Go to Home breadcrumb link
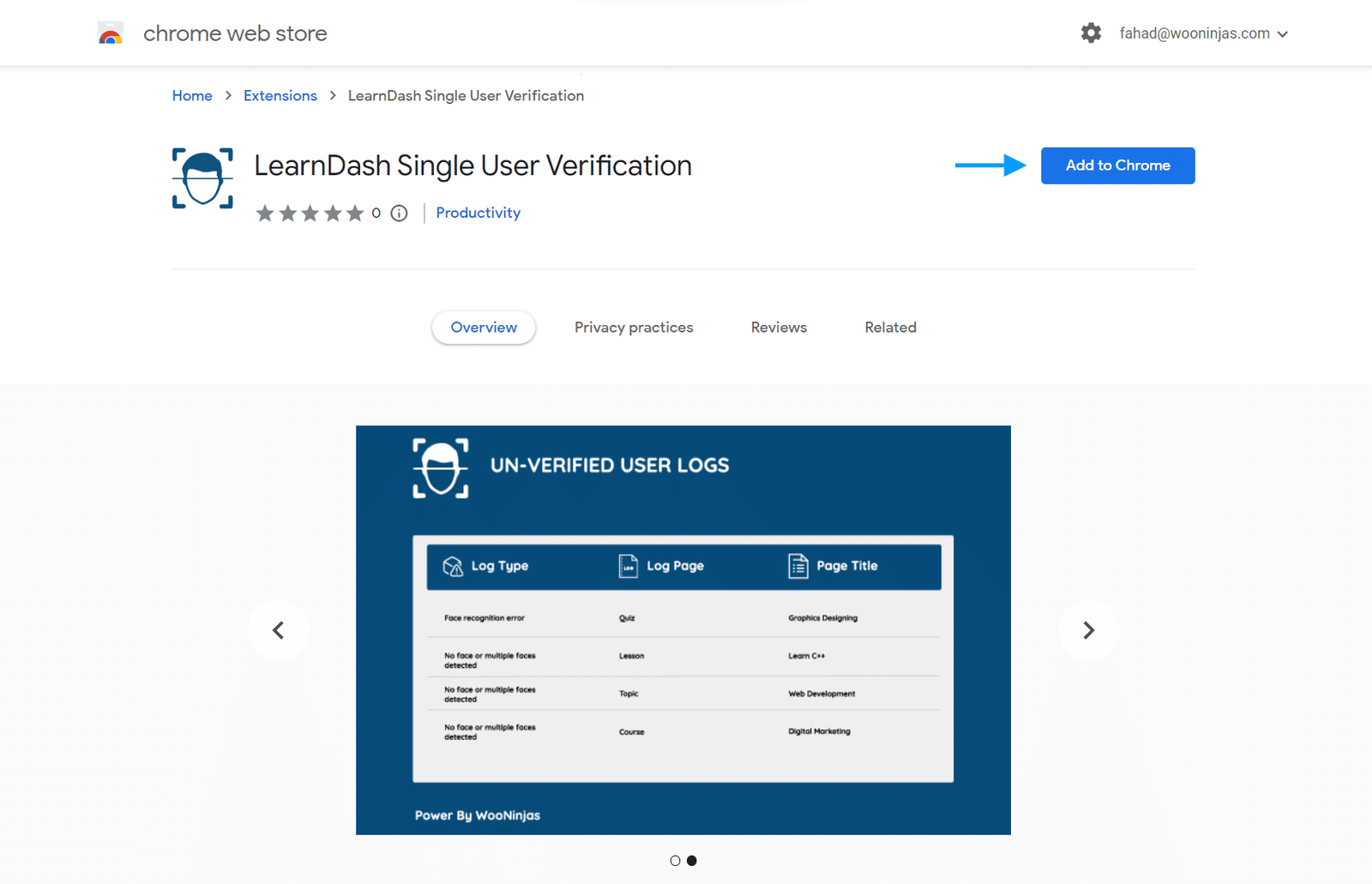The image size is (1372, 884). 192,96
